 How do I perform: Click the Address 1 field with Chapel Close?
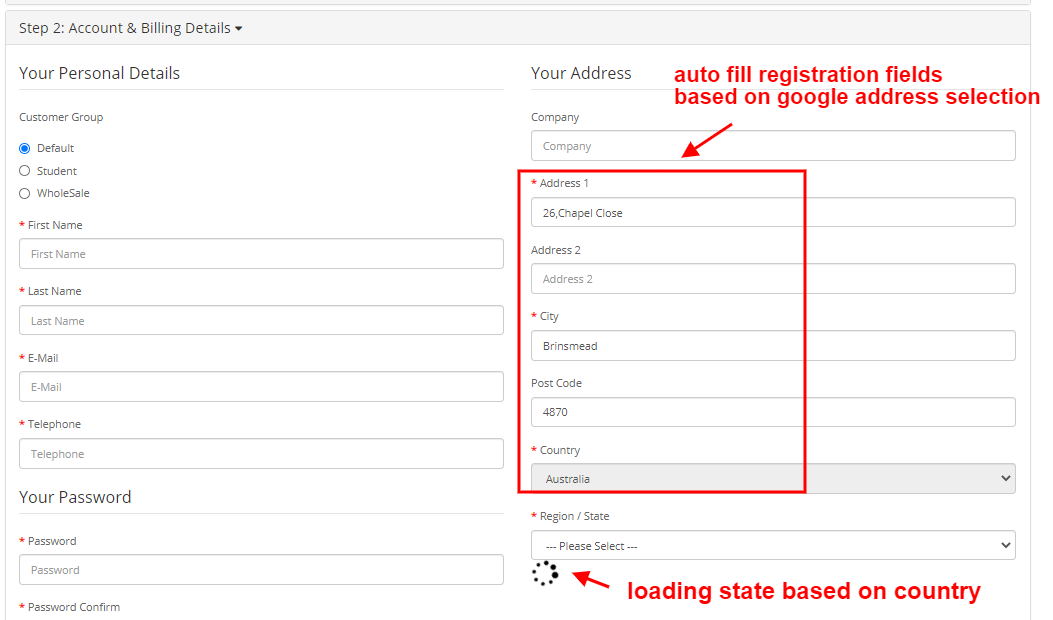[773, 213]
